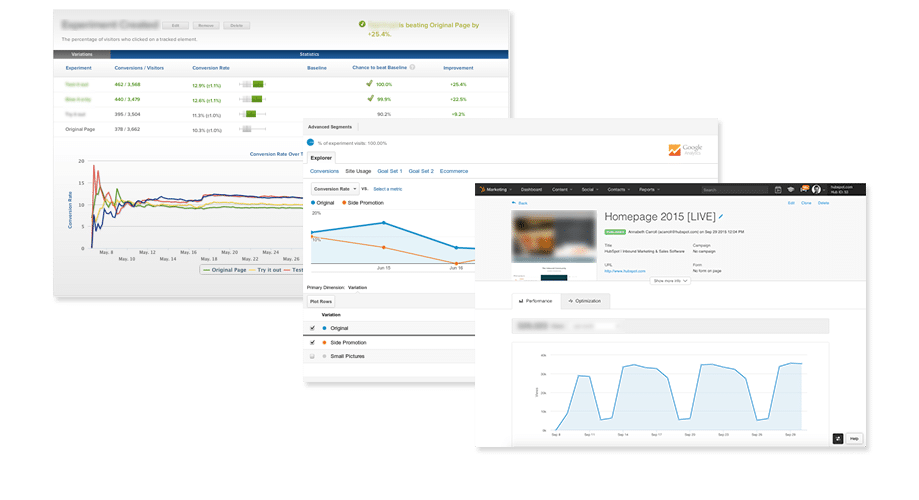Screen dimensions: 919x500
Task: Open the Conversion Rate metric dropdown
Action: pos(335,189)
